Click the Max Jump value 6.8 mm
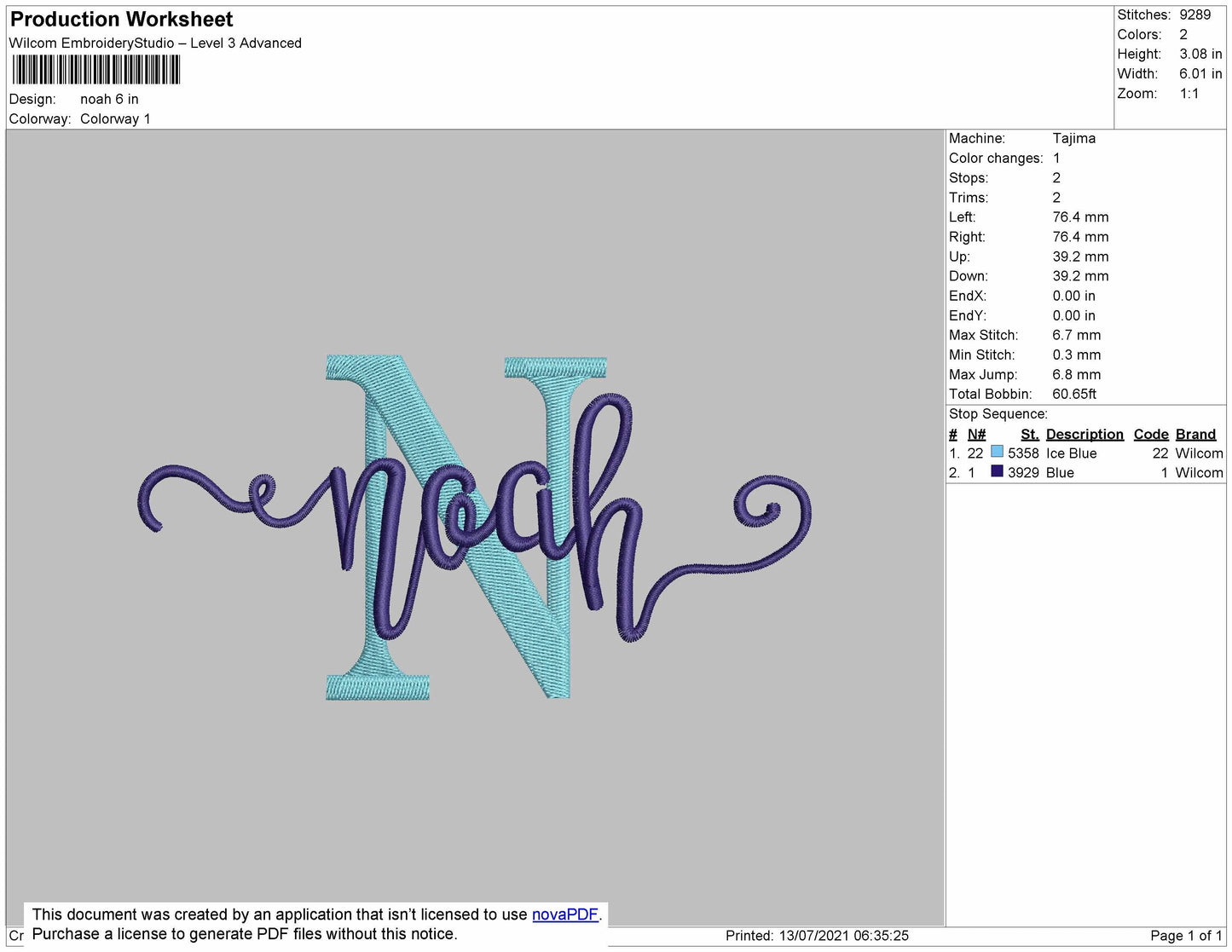This screenshot has height=952, width=1232. click(1077, 374)
